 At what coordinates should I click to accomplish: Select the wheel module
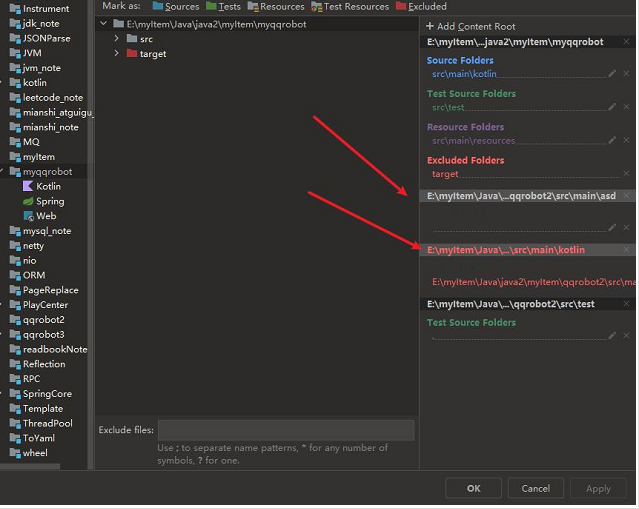pos(29,453)
